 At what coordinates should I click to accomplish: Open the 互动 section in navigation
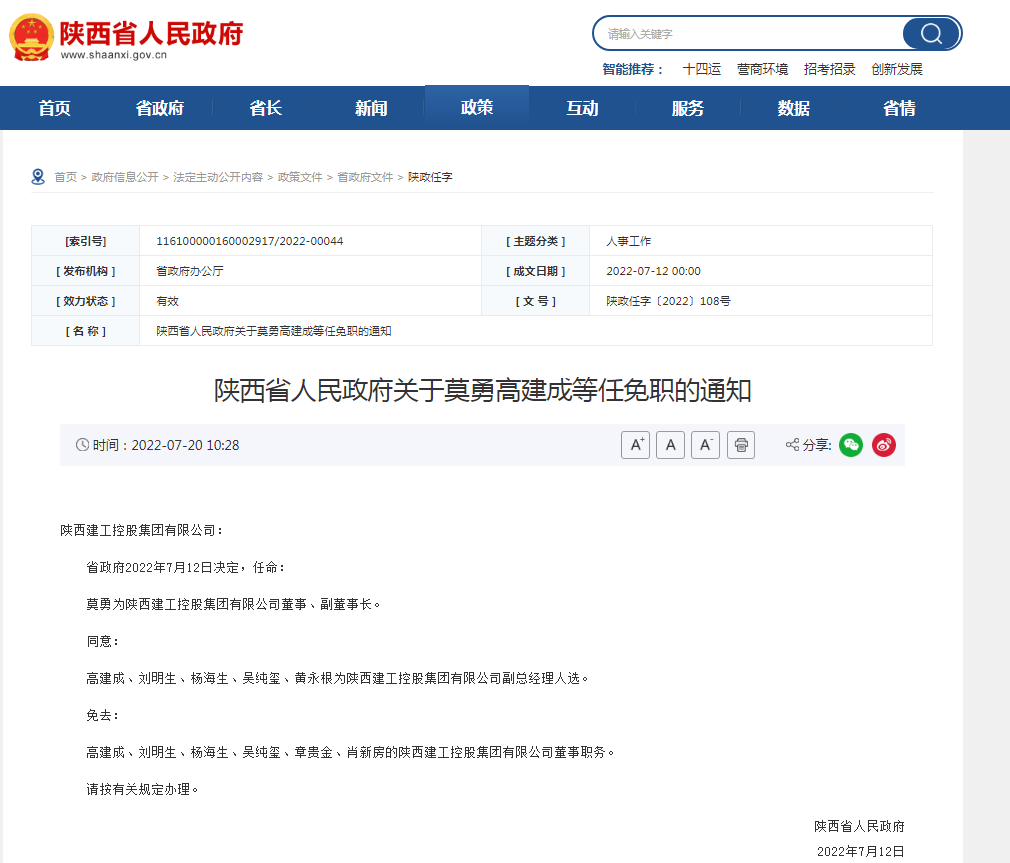(x=583, y=107)
